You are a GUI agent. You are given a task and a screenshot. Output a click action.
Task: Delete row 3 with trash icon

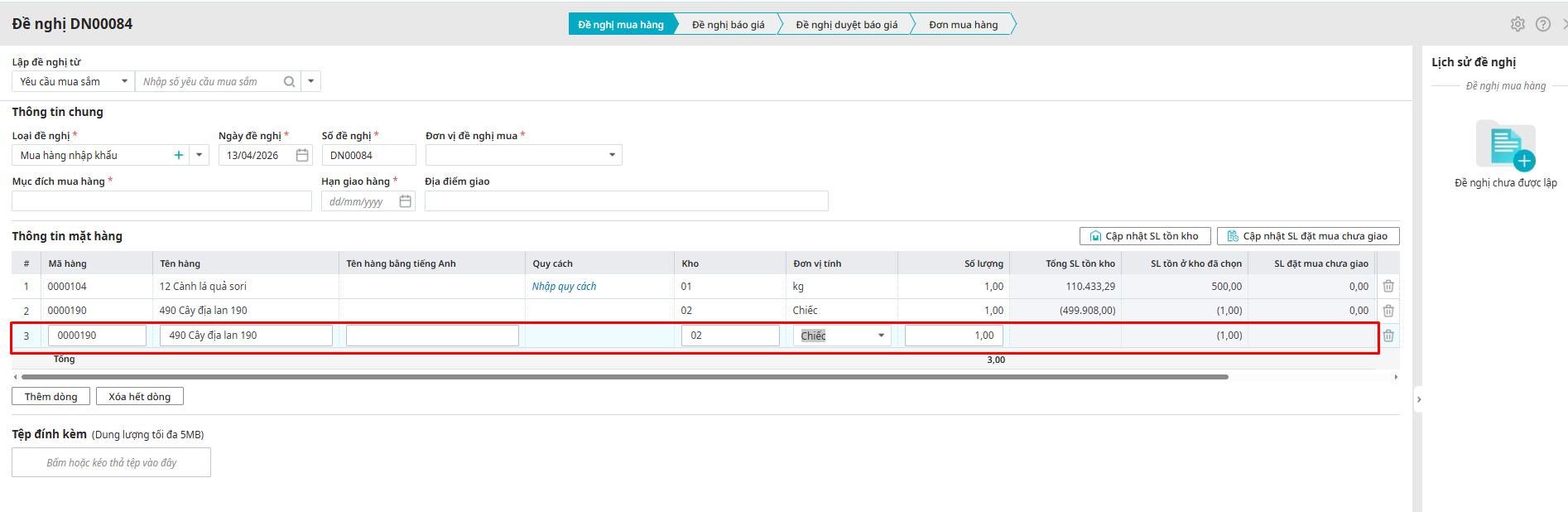pos(1388,336)
